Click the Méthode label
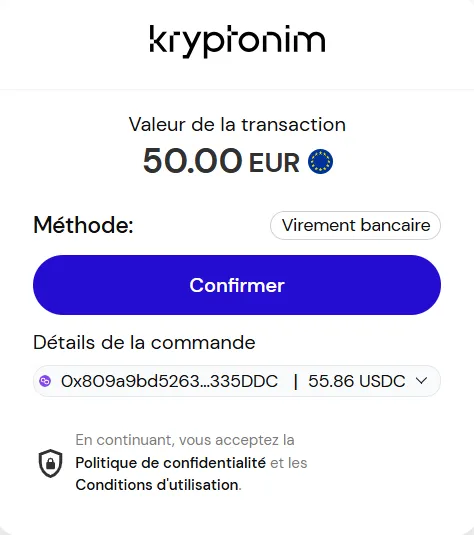 click(x=84, y=225)
